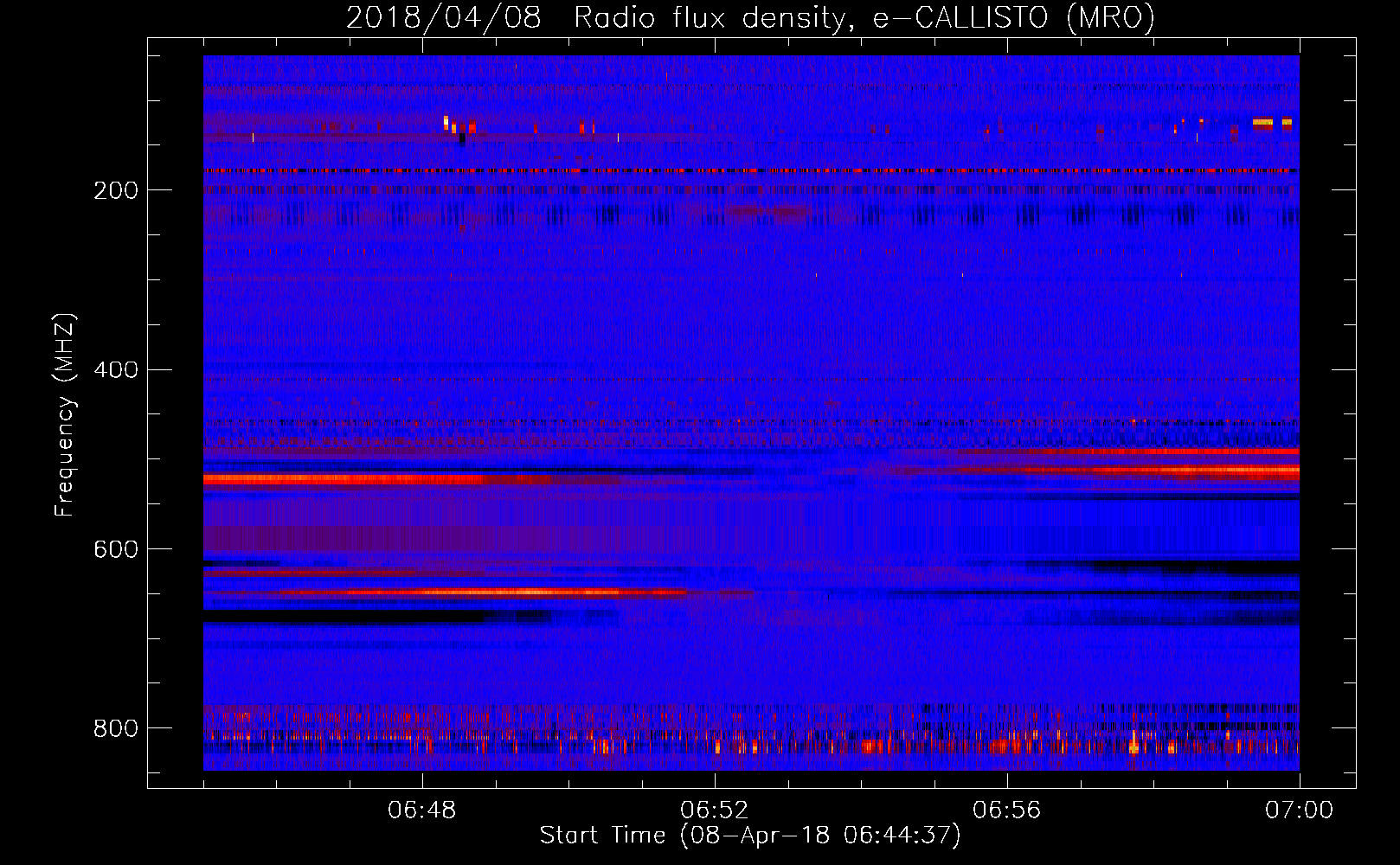
Task: Click the '400' frequency axis tick label
Action: click(x=116, y=370)
